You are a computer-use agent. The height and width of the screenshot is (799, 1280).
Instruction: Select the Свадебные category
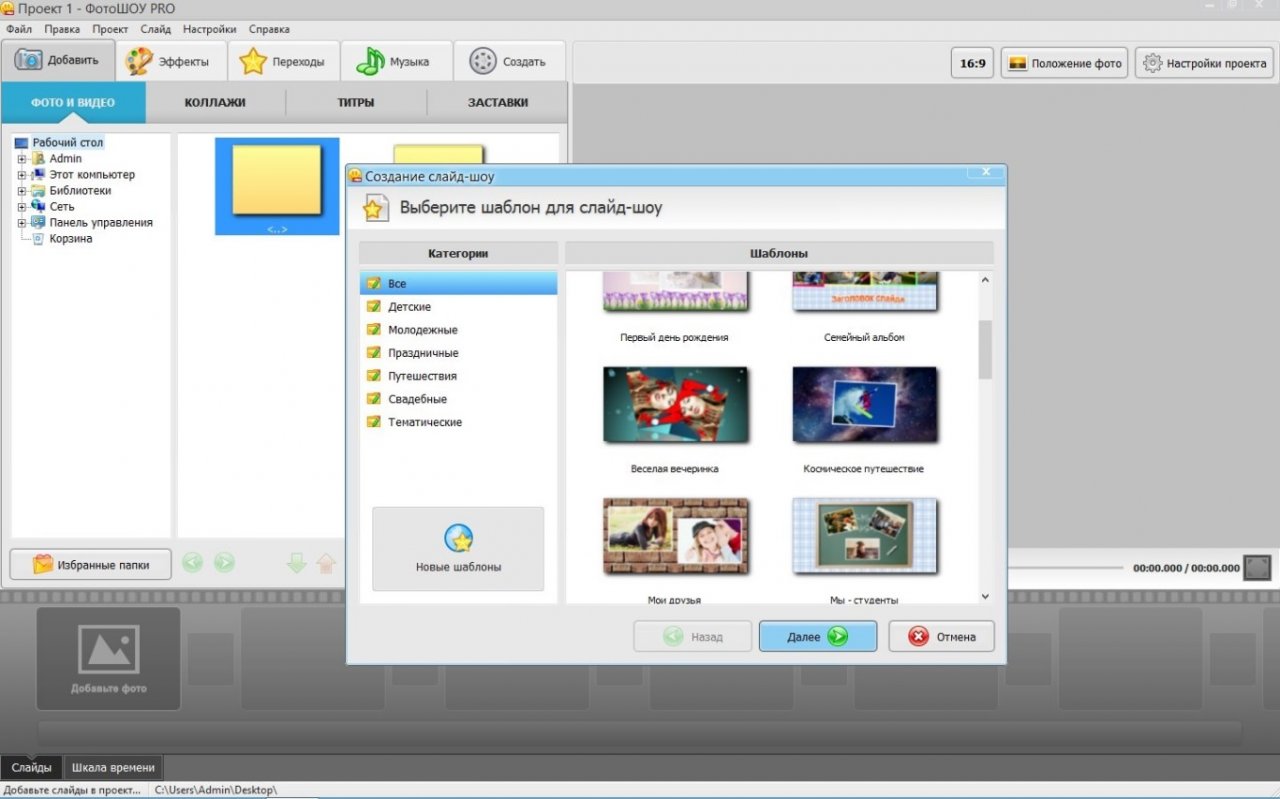click(x=458, y=399)
